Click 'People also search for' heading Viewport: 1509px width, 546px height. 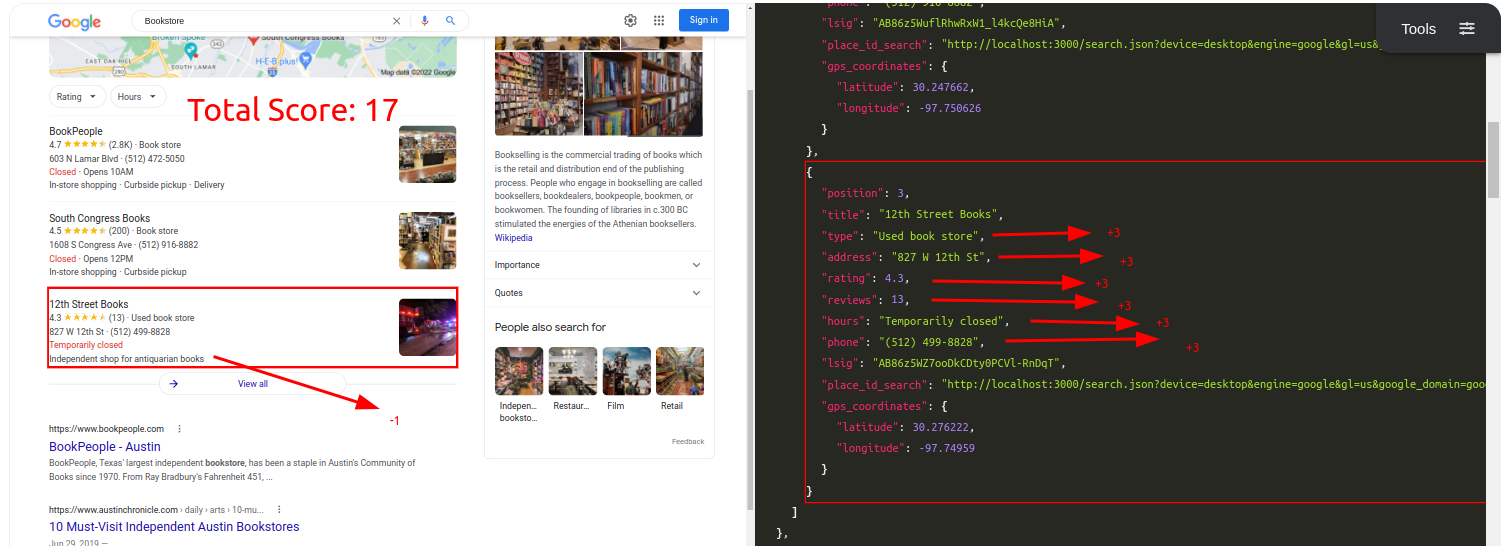(x=550, y=327)
